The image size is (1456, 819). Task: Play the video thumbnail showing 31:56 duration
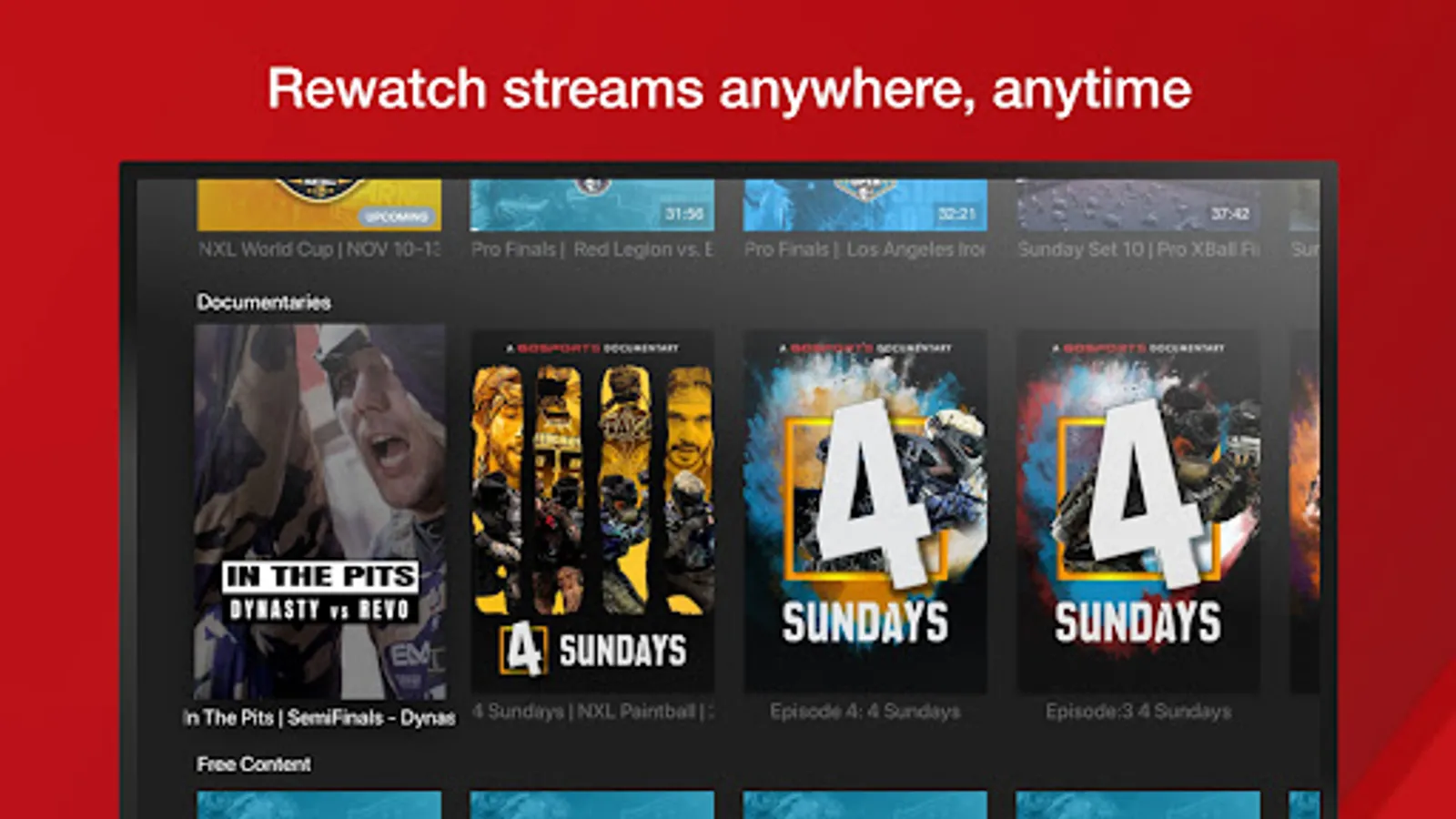(592, 205)
